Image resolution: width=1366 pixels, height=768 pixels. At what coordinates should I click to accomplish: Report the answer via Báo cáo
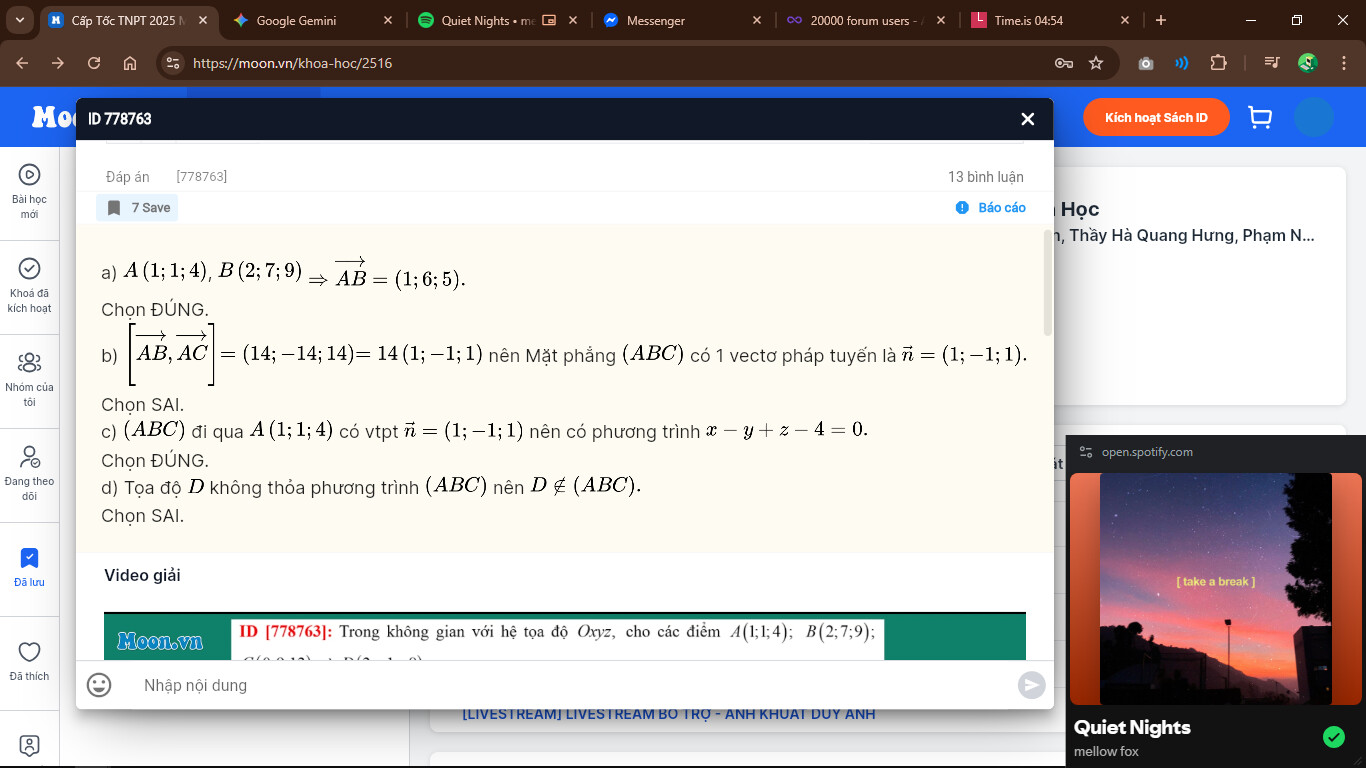990,208
